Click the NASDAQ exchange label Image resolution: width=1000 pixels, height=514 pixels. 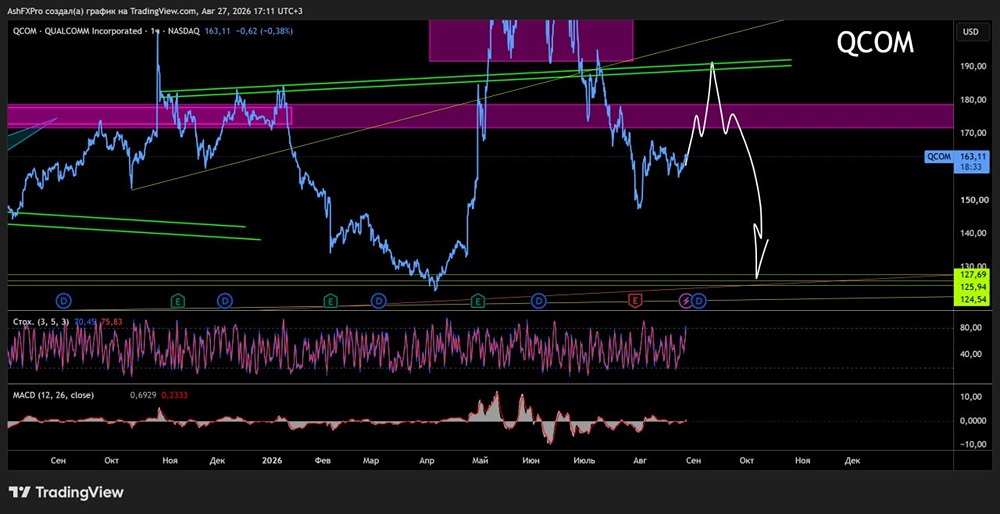click(184, 30)
